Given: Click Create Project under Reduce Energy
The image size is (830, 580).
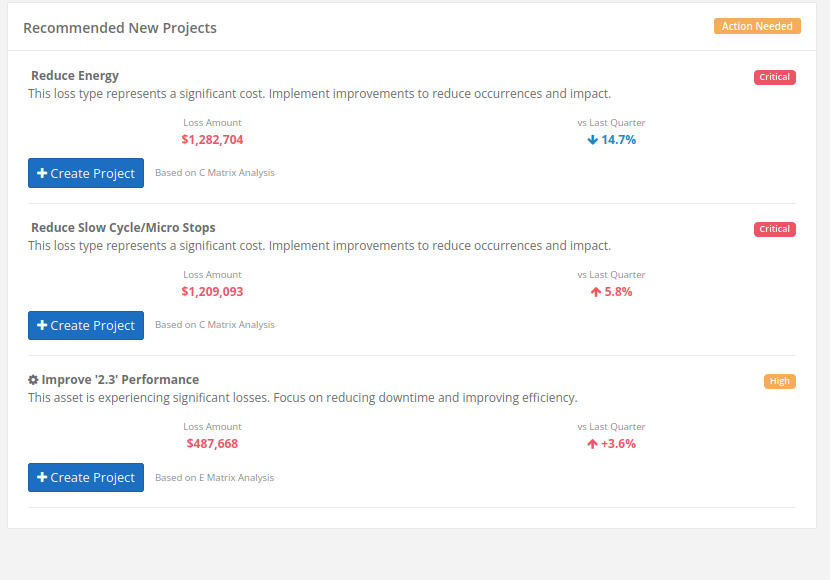Looking at the screenshot, I should 86,172.
